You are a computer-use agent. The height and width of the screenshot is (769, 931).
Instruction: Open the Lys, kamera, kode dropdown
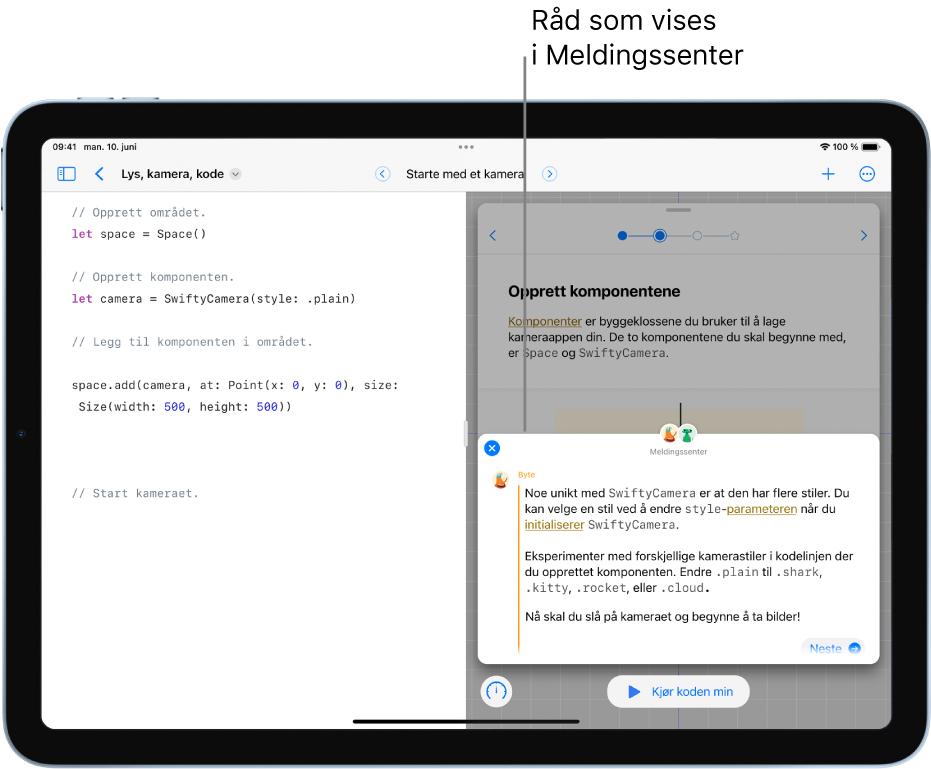[236, 174]
